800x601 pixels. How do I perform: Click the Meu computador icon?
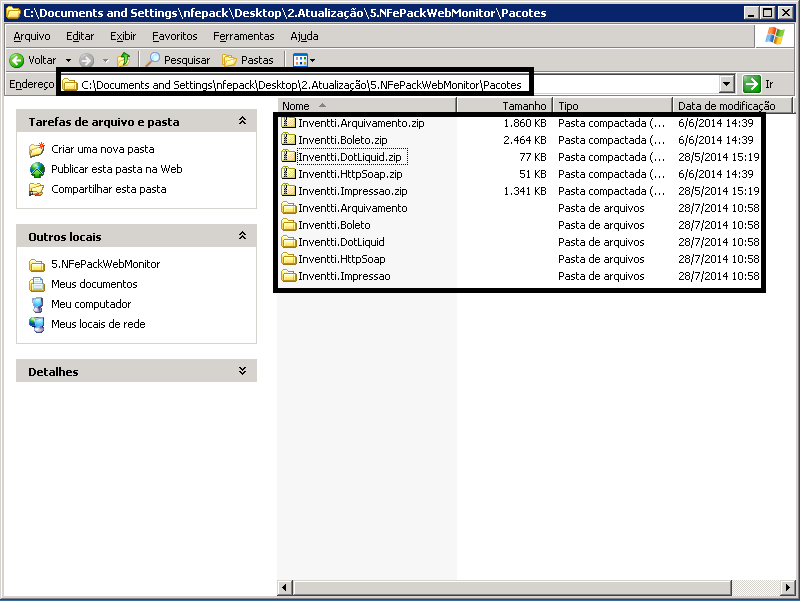[x=37, y=304]
